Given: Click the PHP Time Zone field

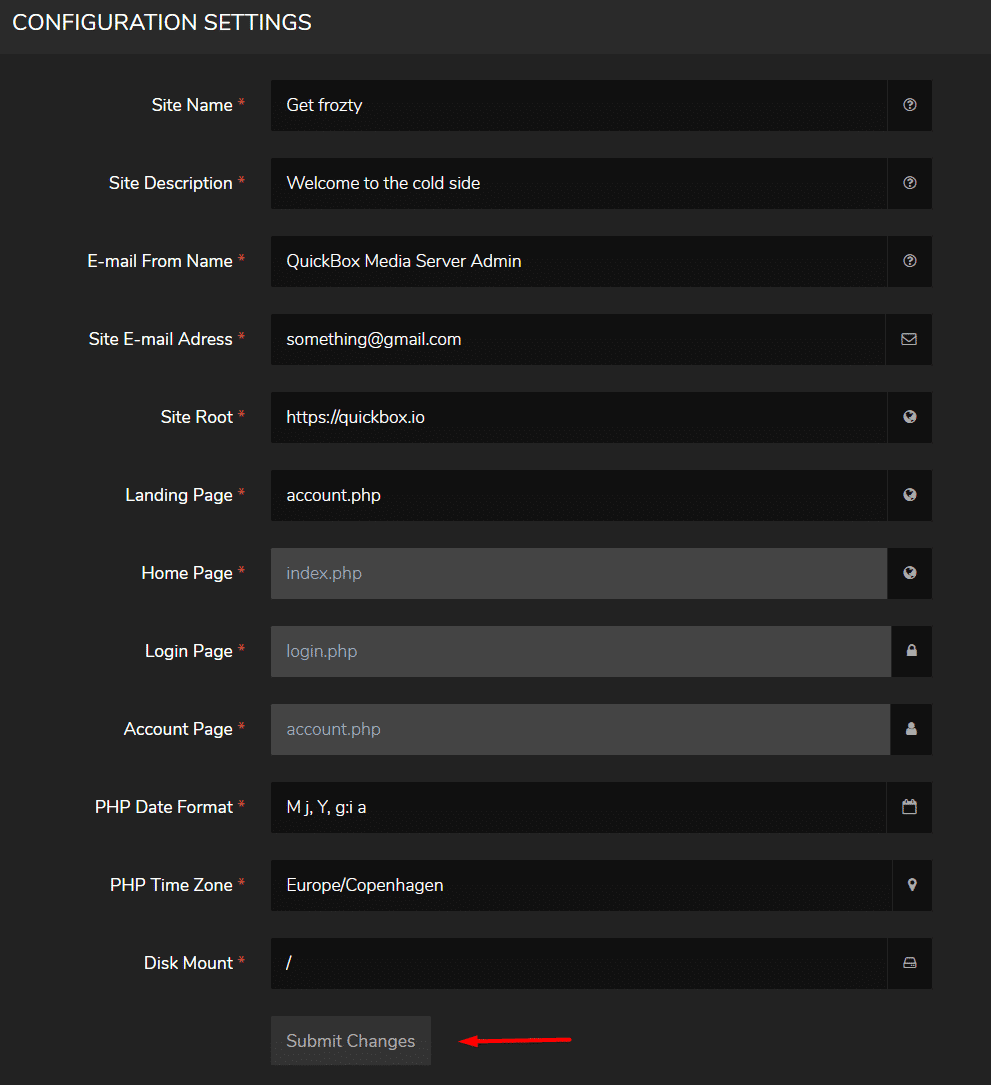Looking at the screenshot, I should (581, 886).
